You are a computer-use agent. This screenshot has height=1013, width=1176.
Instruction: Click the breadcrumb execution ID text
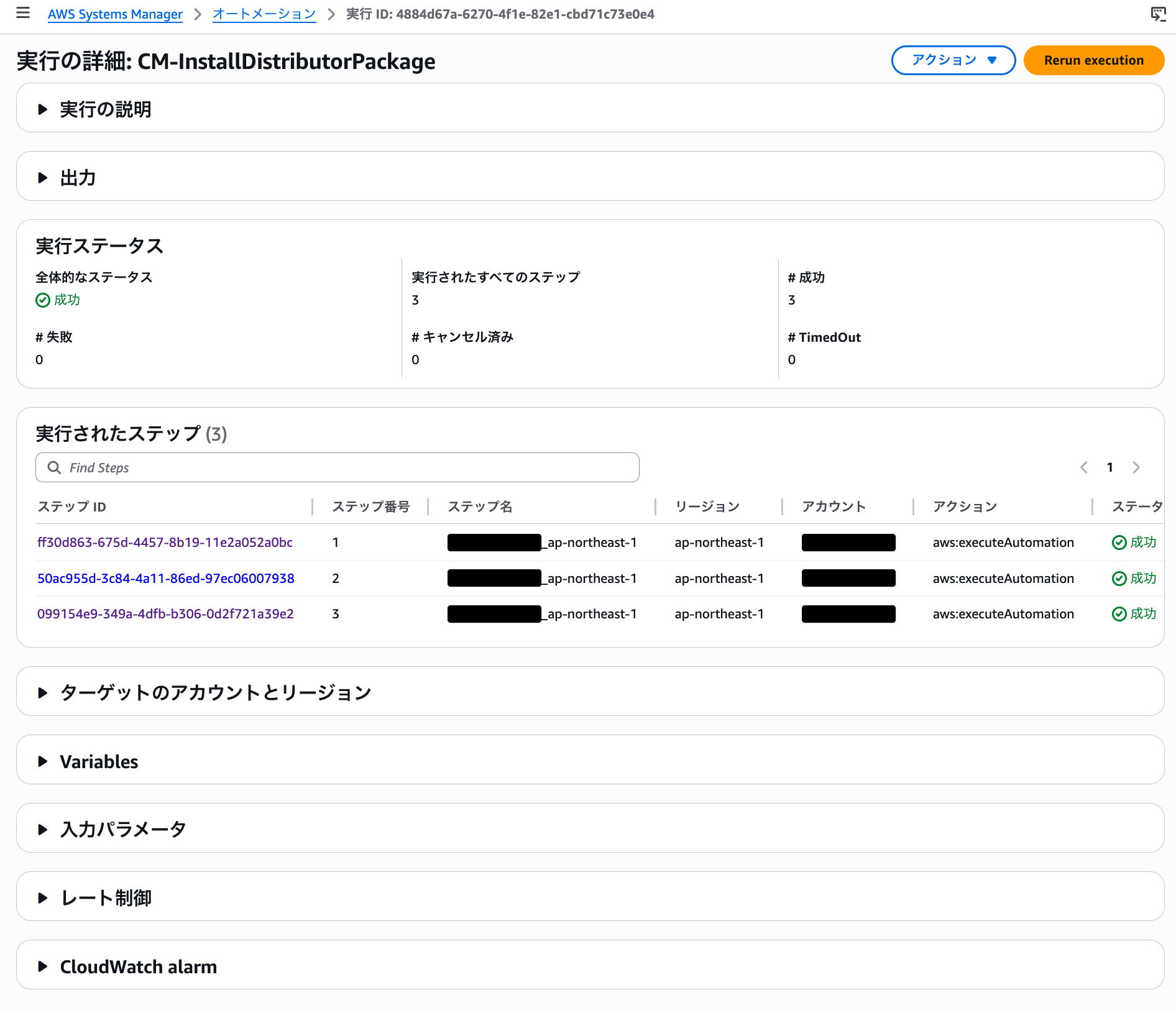tap(500, 14)
